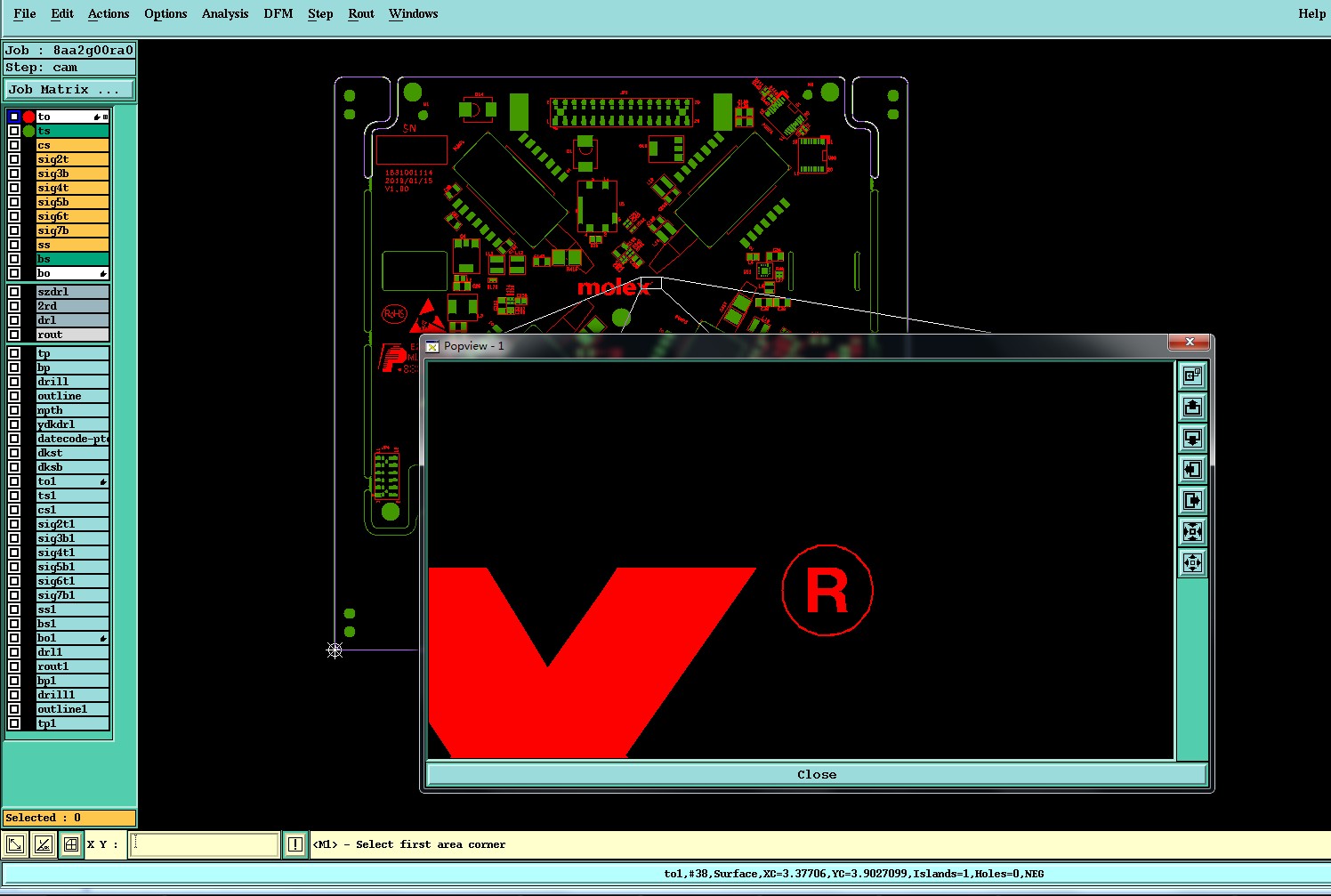
Task: Click the Popview pan up icon
Action: [1192, 408]
